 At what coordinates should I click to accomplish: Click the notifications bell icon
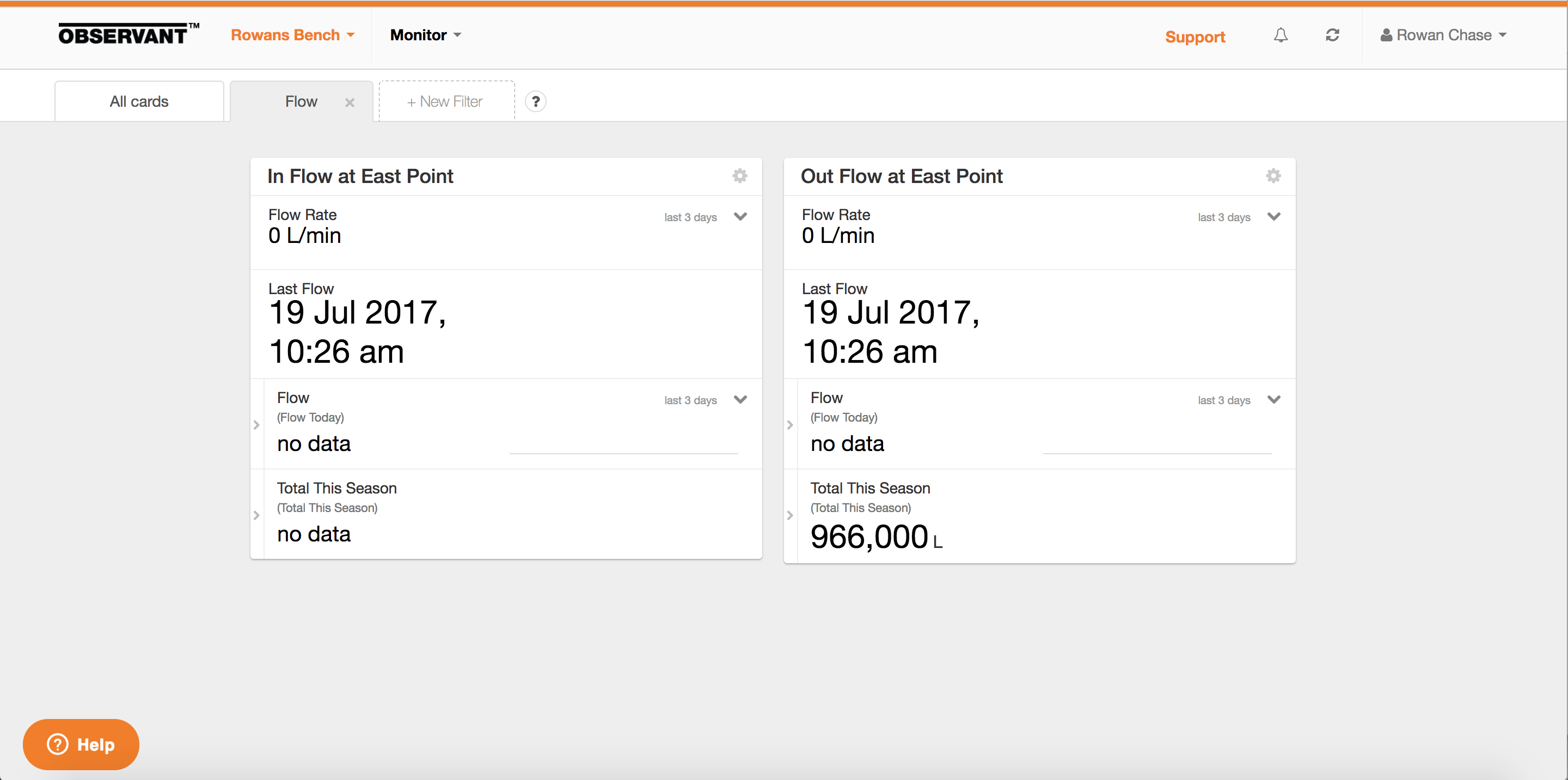[1280, 35]
